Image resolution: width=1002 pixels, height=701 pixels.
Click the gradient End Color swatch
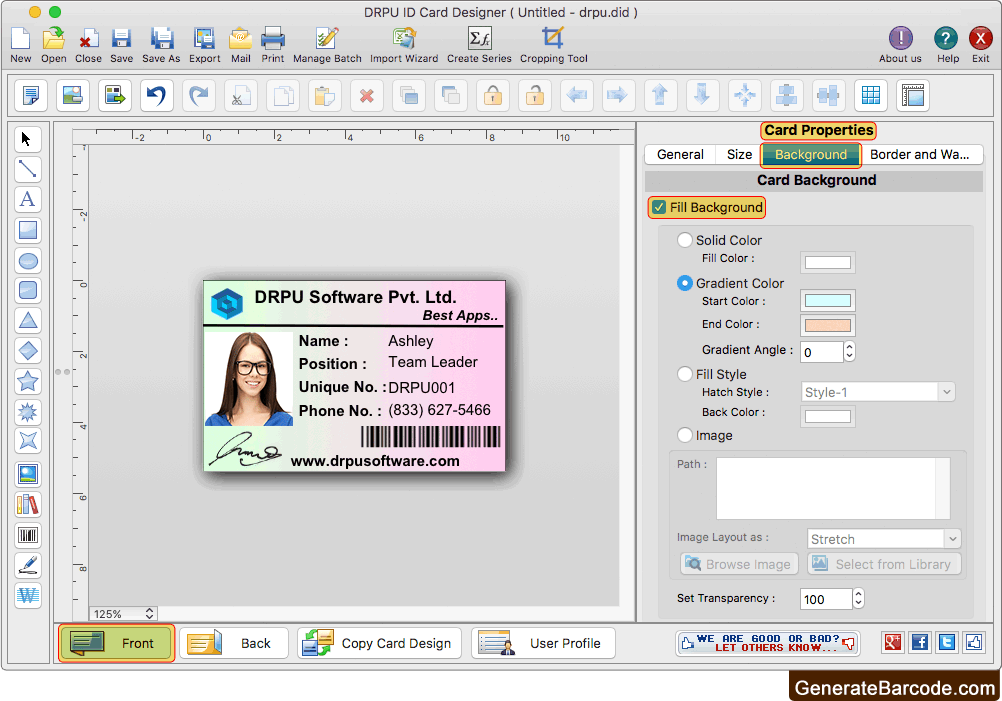(x=828, y=325)
